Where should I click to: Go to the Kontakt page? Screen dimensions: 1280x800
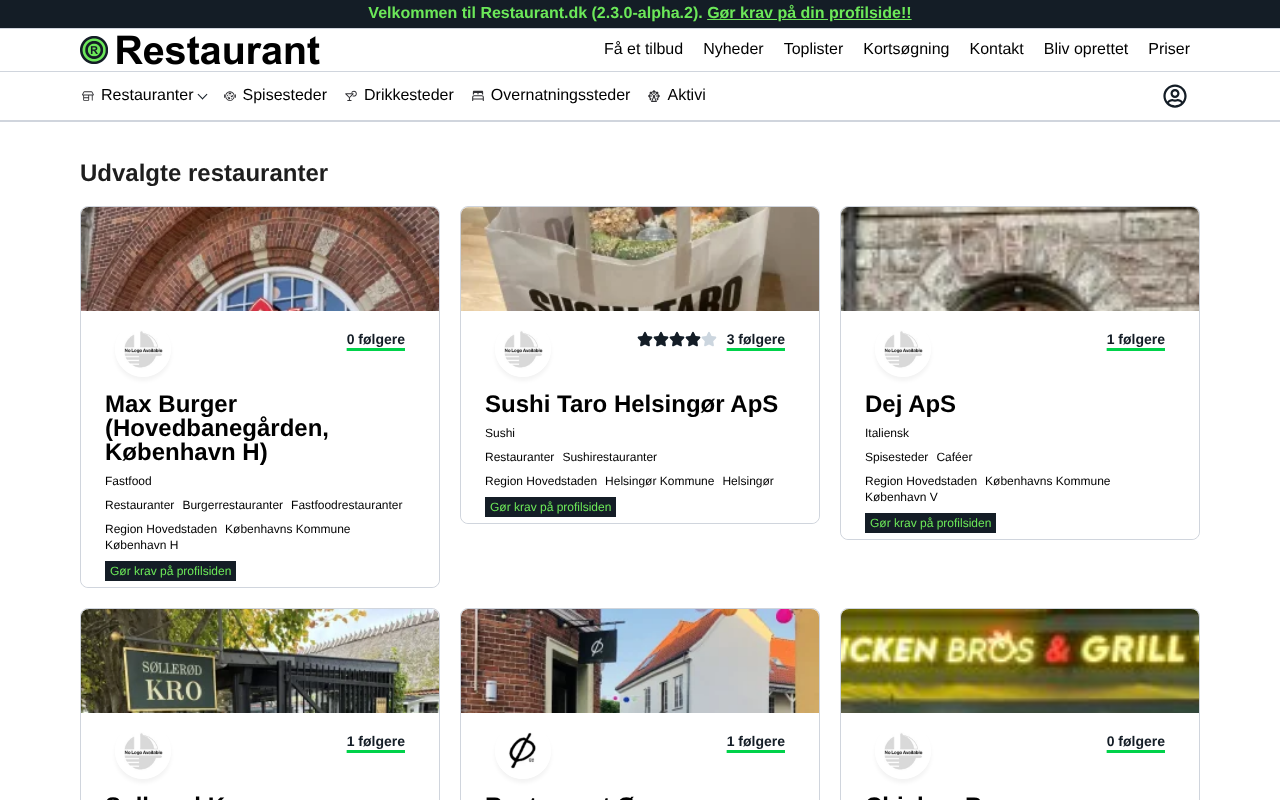[x=996, y=49]
